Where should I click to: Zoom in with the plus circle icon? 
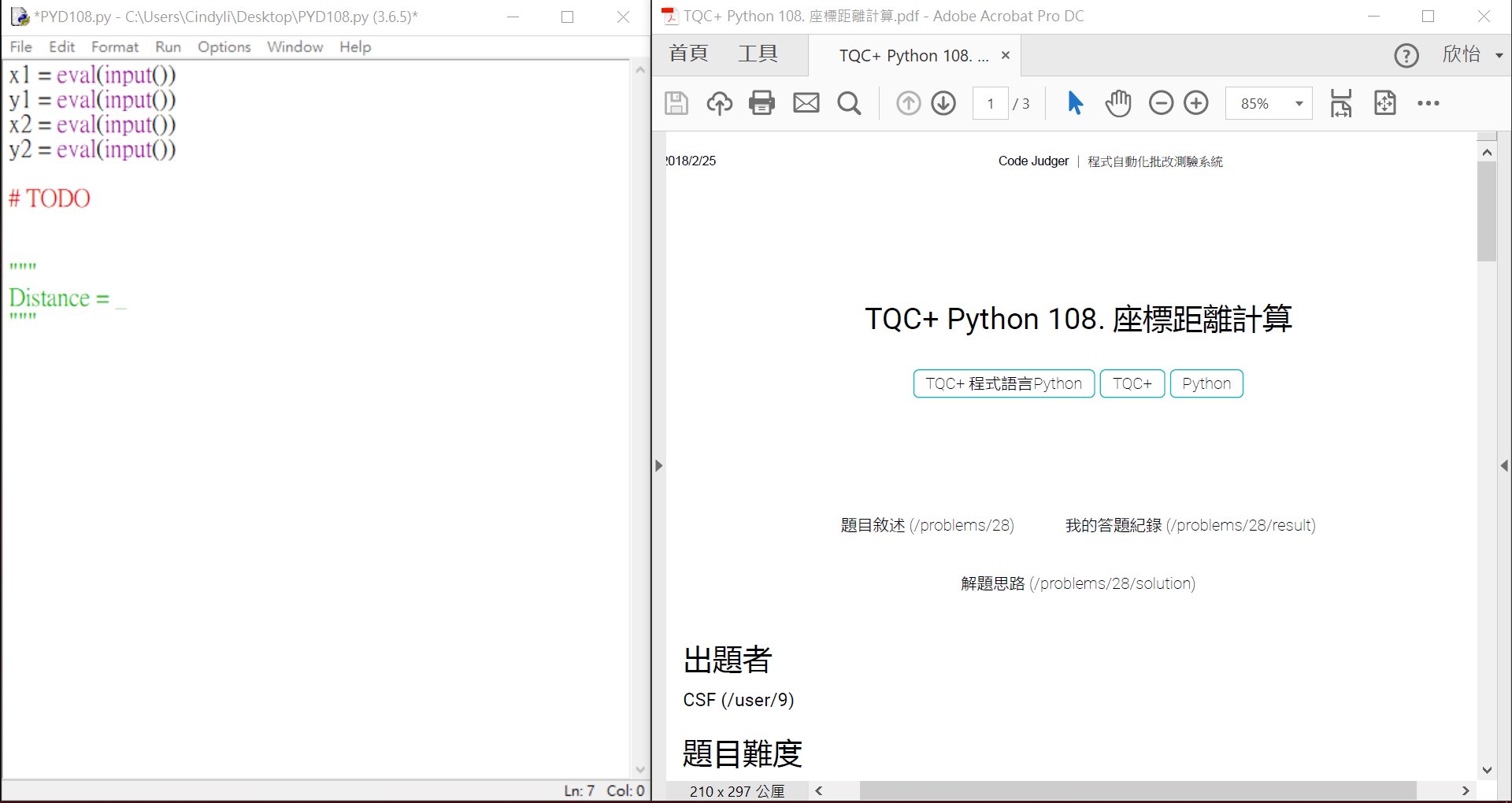pos(1196,103)
